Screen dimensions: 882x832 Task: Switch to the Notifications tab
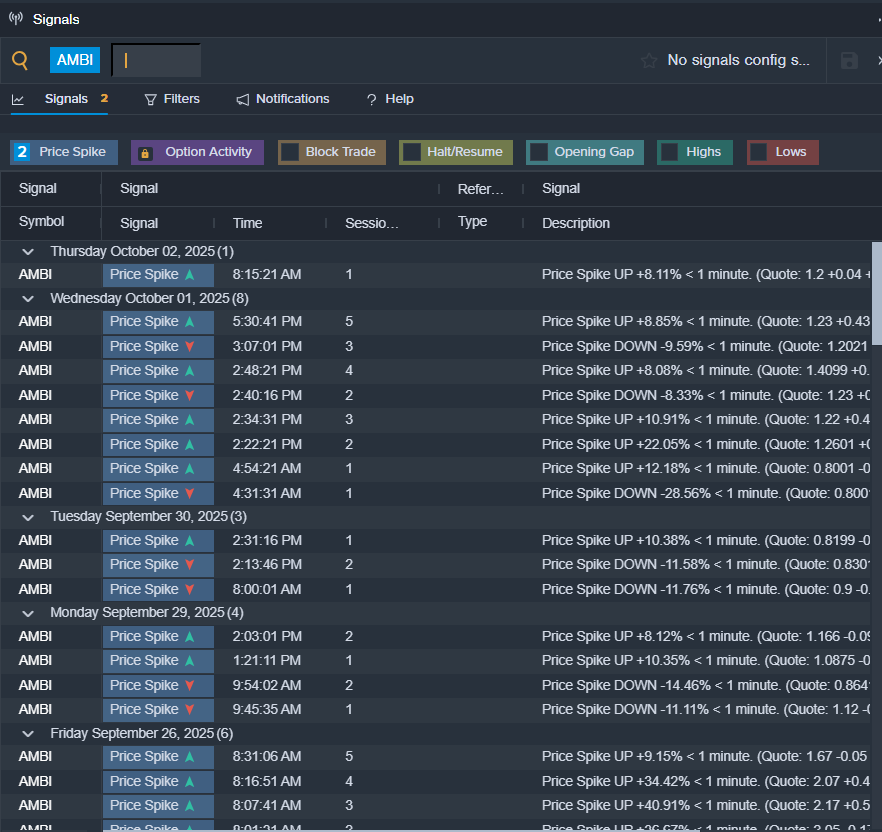(282, 99)
